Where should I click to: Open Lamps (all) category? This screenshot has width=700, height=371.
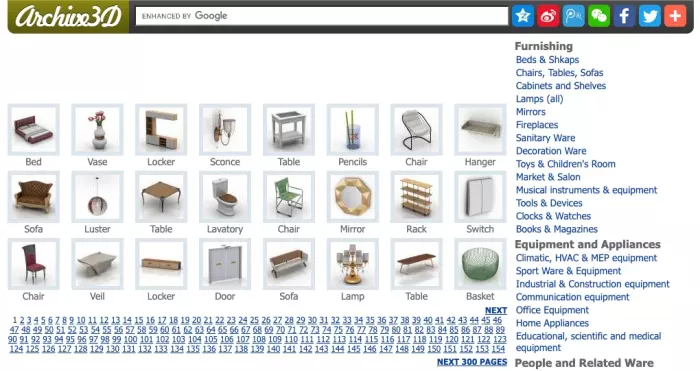point(539,99)
